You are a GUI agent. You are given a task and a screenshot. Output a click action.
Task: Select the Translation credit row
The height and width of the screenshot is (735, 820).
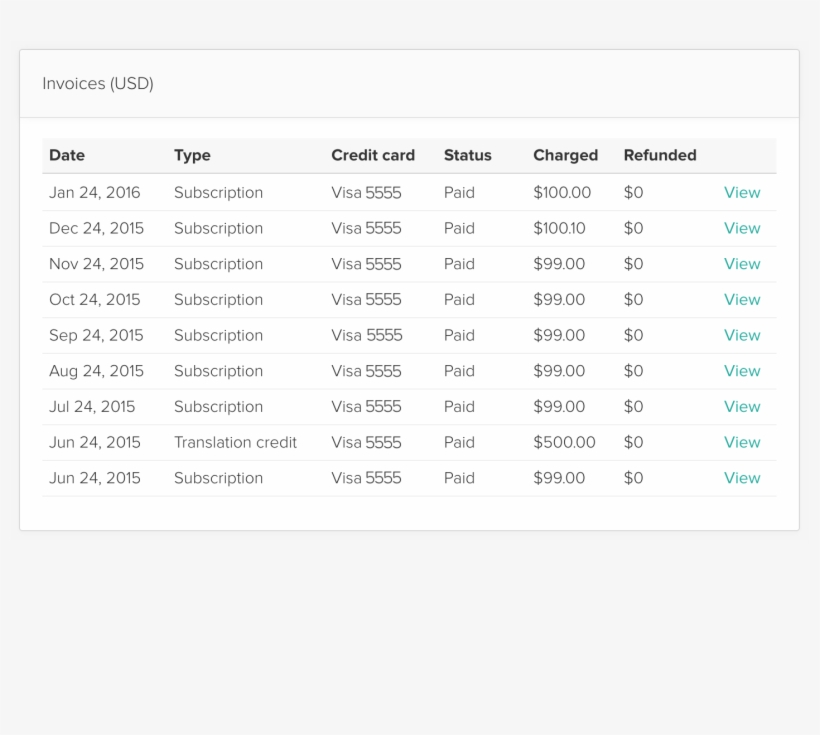tap(235, 442)
